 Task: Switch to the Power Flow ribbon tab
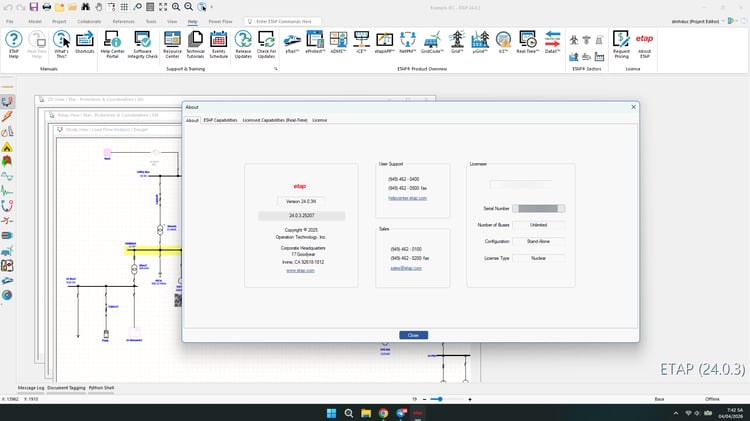[x=220, y=22]
